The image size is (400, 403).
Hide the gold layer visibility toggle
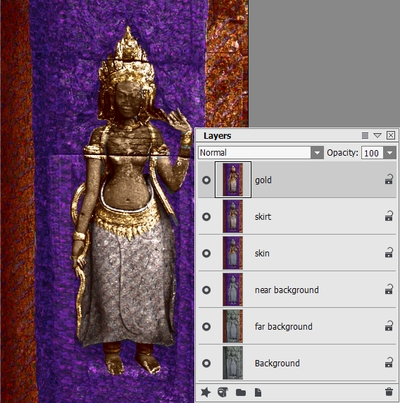206,180
